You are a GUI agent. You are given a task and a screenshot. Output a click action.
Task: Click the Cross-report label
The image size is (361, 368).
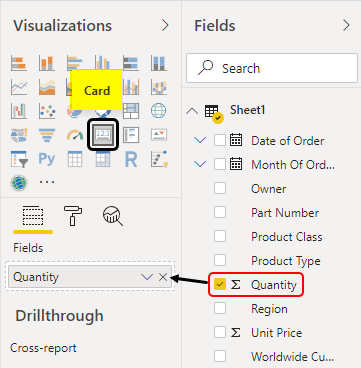tap(43, 348)
